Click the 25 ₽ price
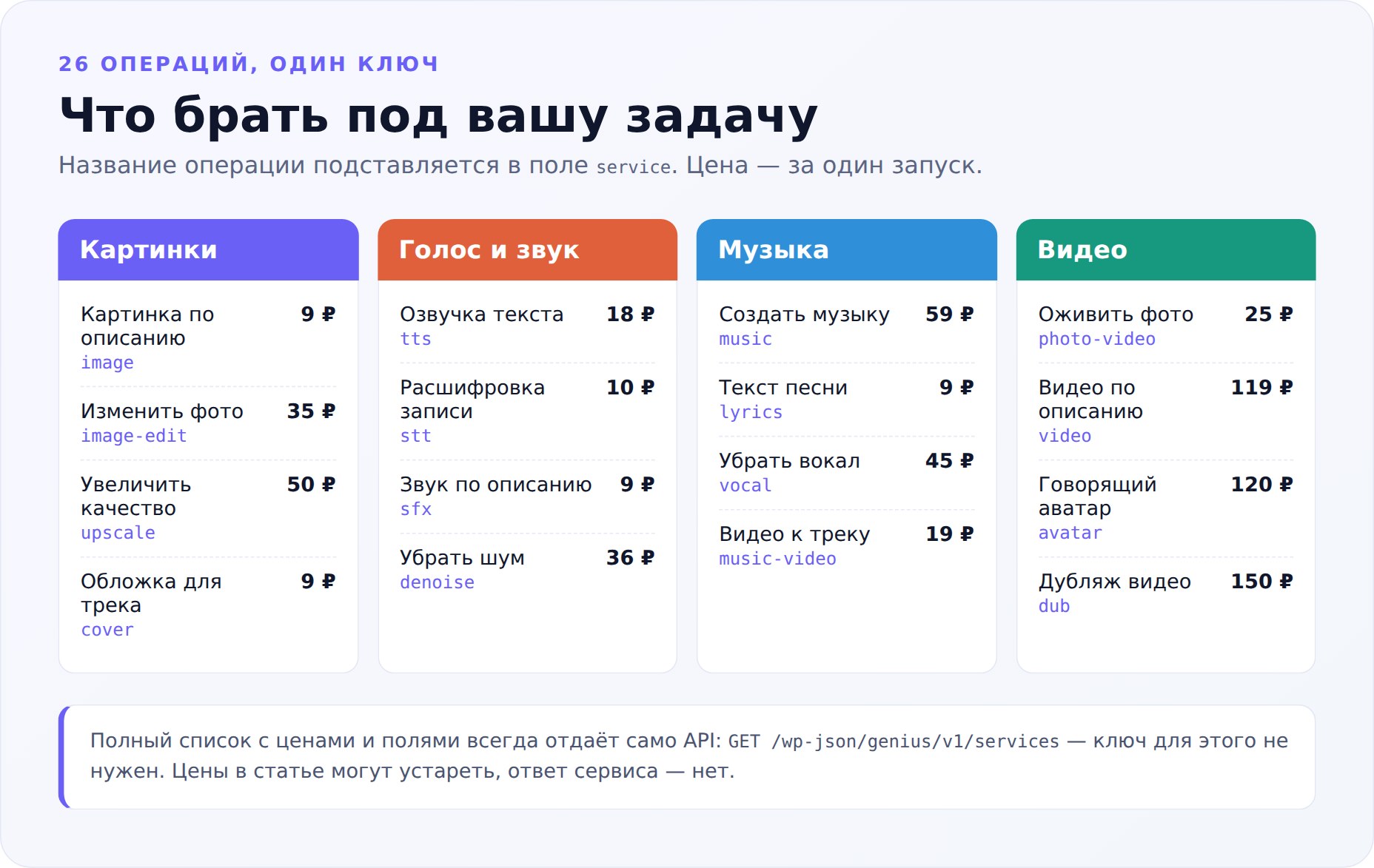The height and width of the screenshot is (868, 1374). tap(1269, 314)
